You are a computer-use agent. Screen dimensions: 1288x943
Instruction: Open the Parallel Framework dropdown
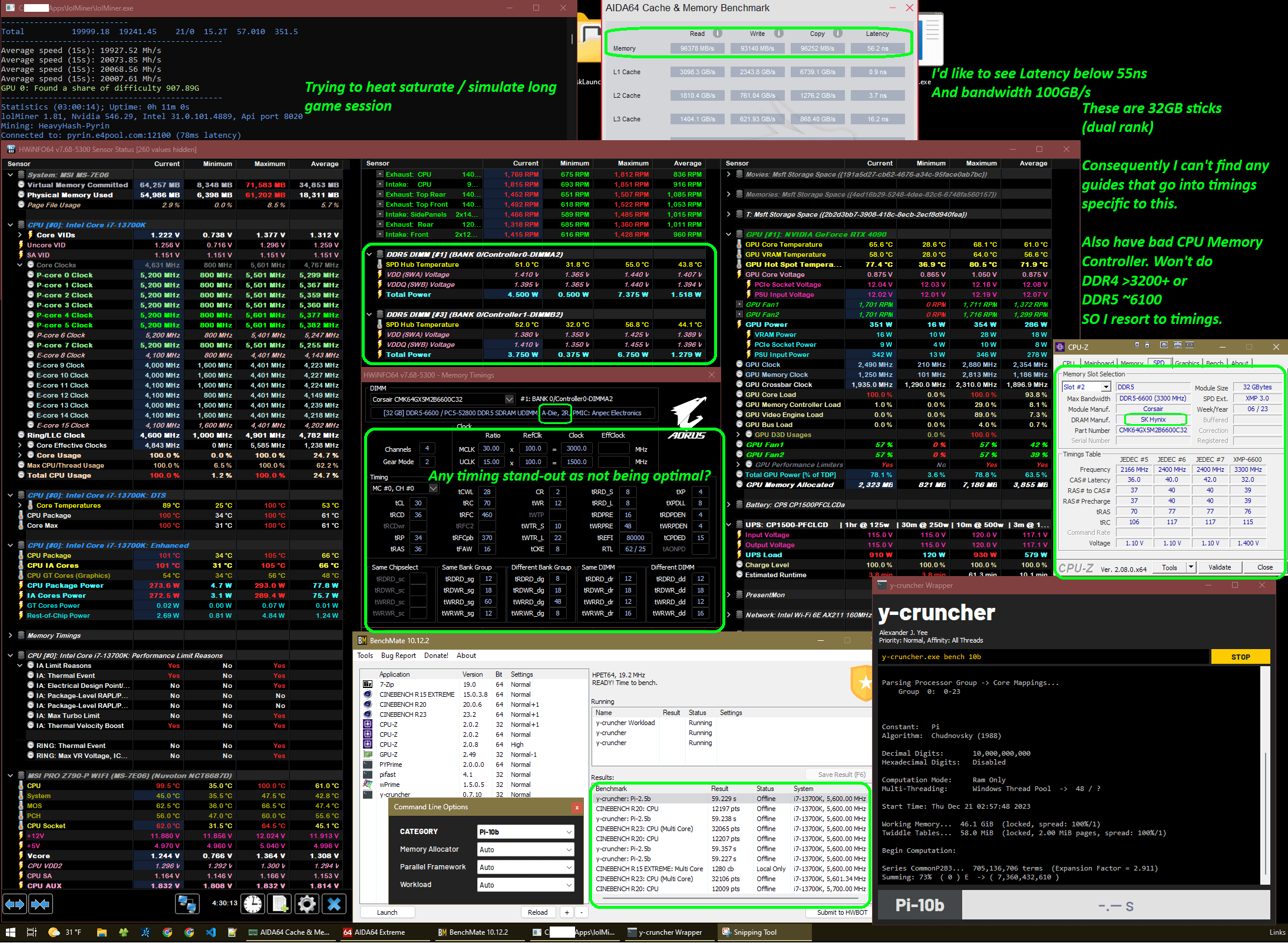tap(525, 867)
